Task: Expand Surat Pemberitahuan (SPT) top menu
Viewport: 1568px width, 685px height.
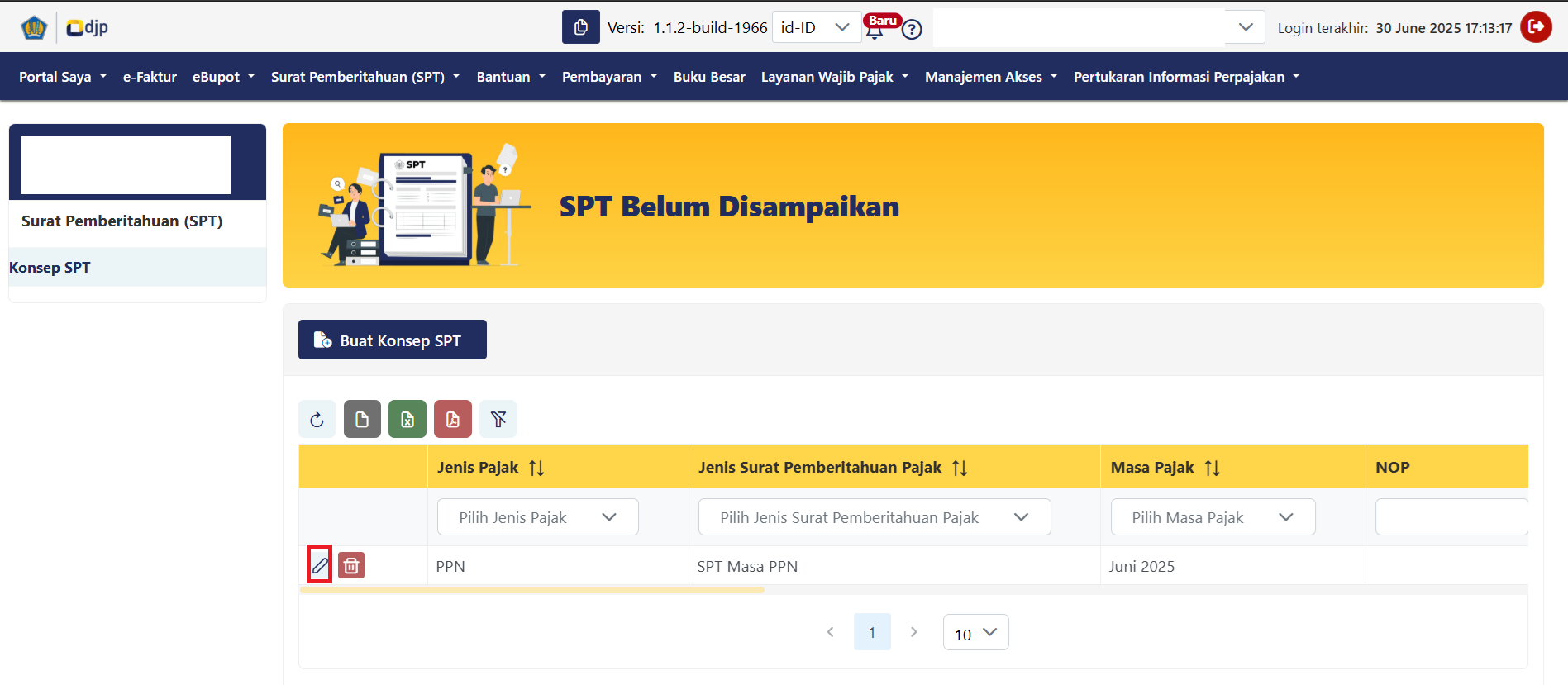Action: [x=366, y=77]
